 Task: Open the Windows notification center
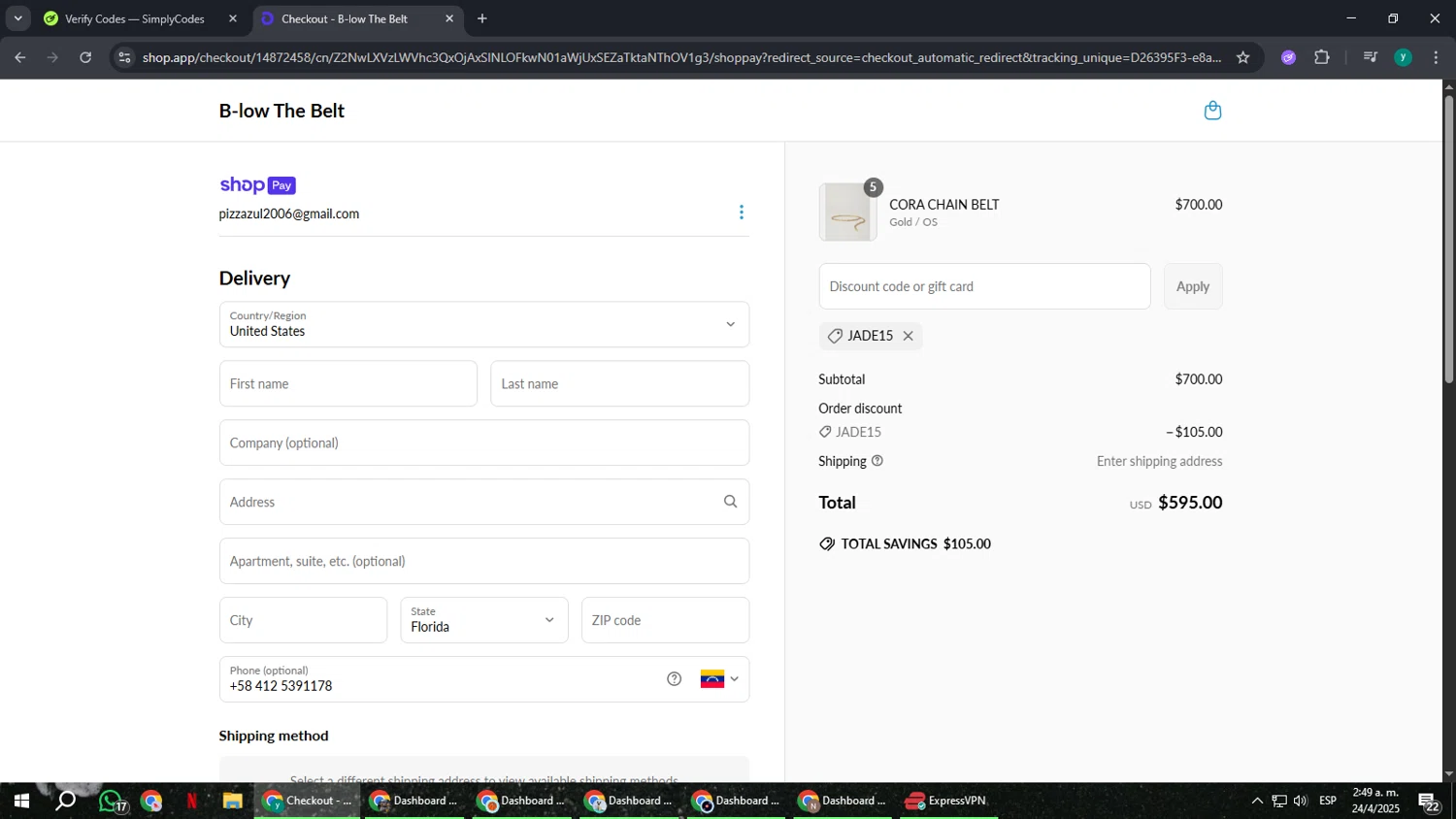click(x=1429, y=802)
